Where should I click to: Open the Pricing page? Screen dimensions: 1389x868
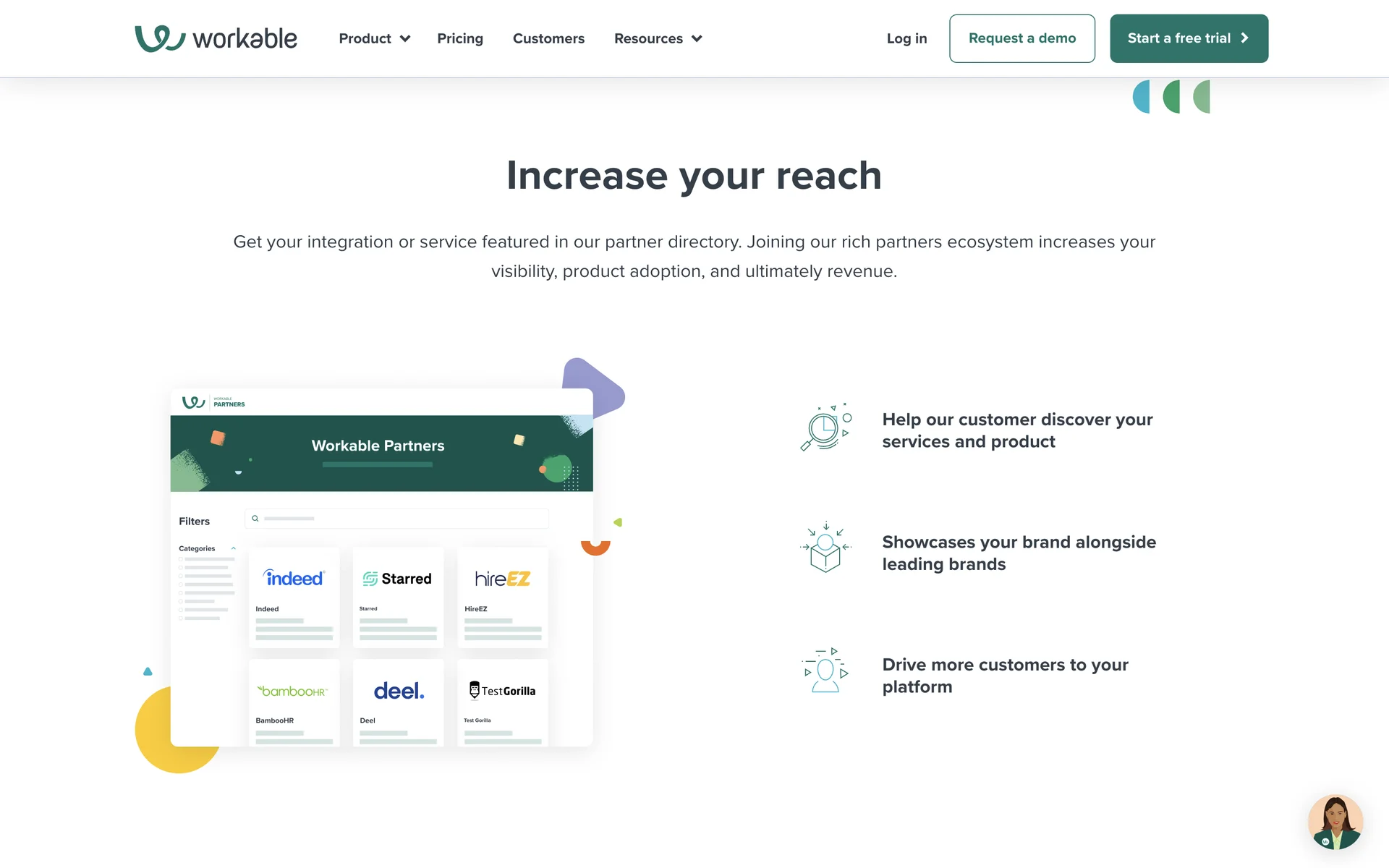[460, 38]
